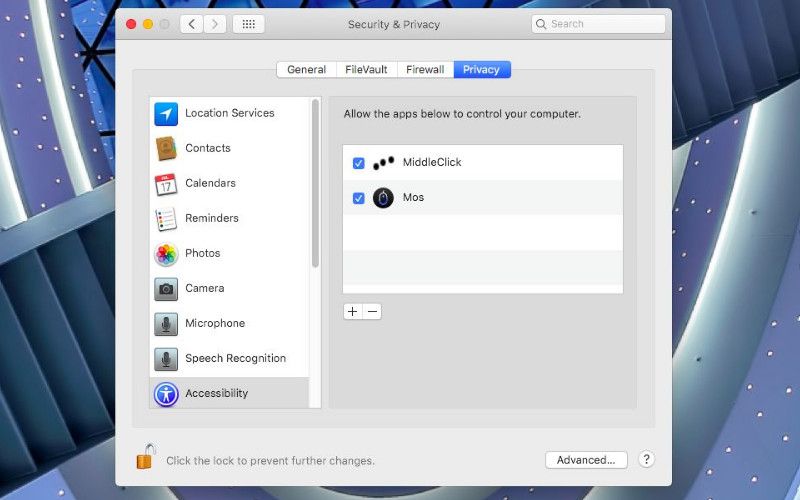Viewport: 800px width, 500px height.
Task: Click the Mos mouse app icon
Action: click(x=383, y=197)
